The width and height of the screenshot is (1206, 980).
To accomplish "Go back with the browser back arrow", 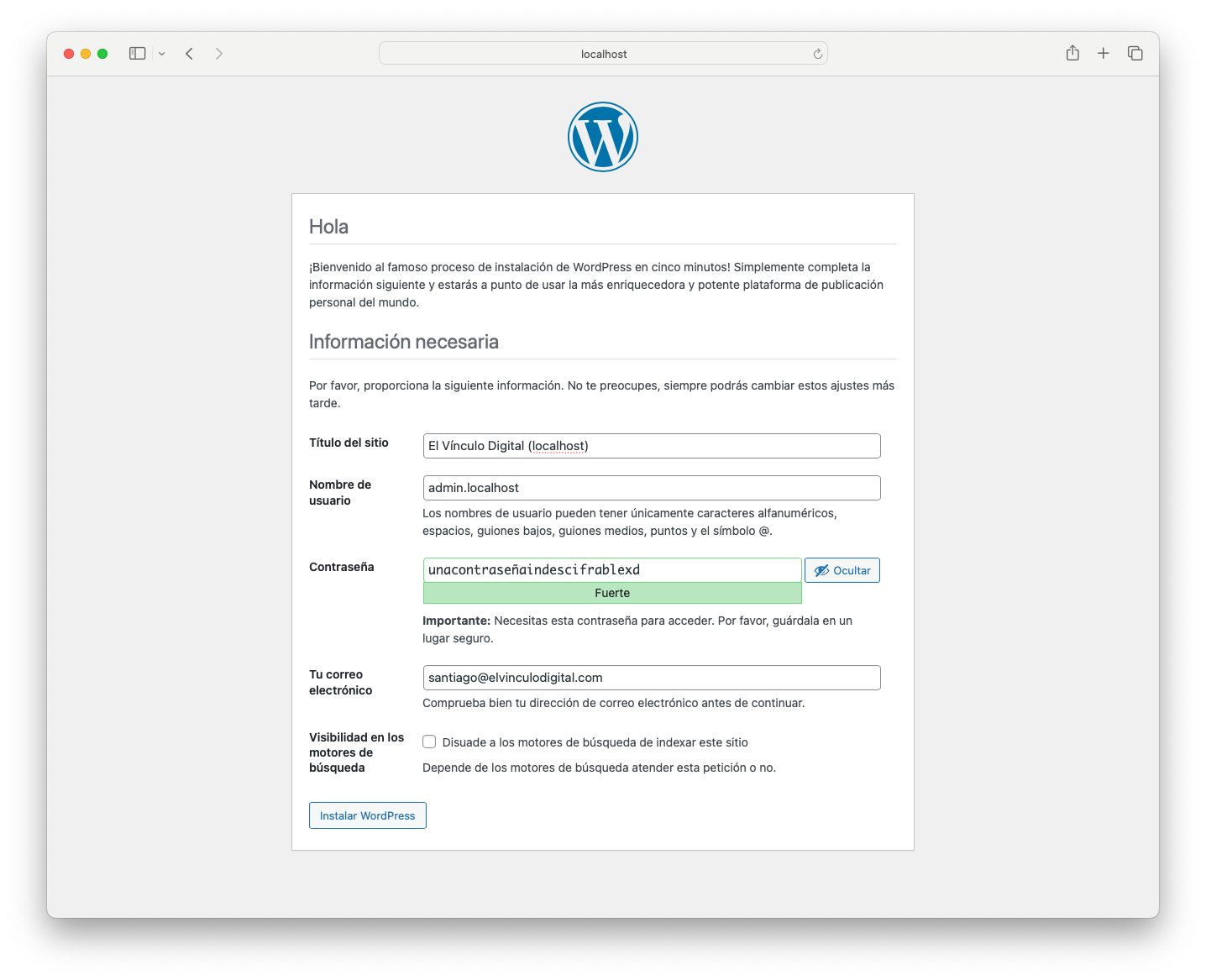I will [190, 54].
